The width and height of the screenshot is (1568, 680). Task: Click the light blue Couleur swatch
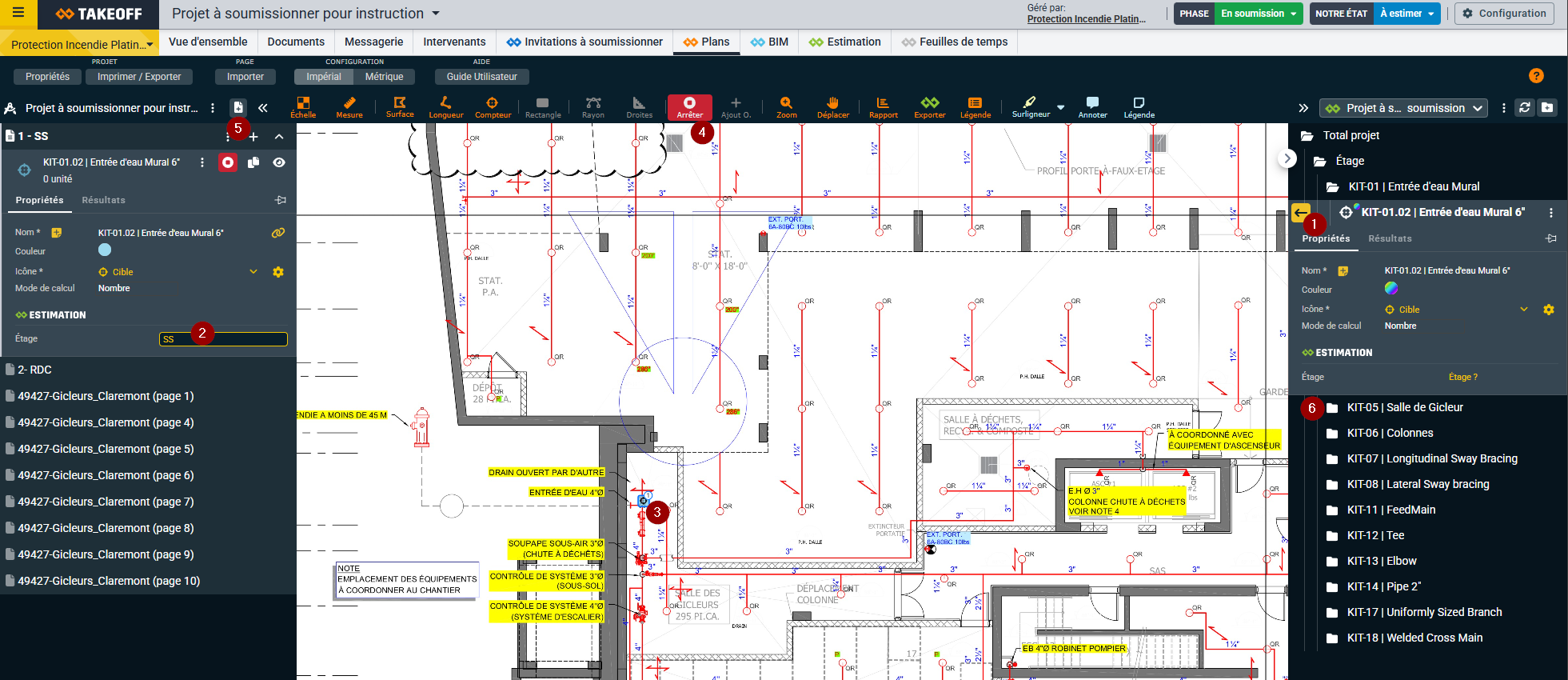pos(105,250)
